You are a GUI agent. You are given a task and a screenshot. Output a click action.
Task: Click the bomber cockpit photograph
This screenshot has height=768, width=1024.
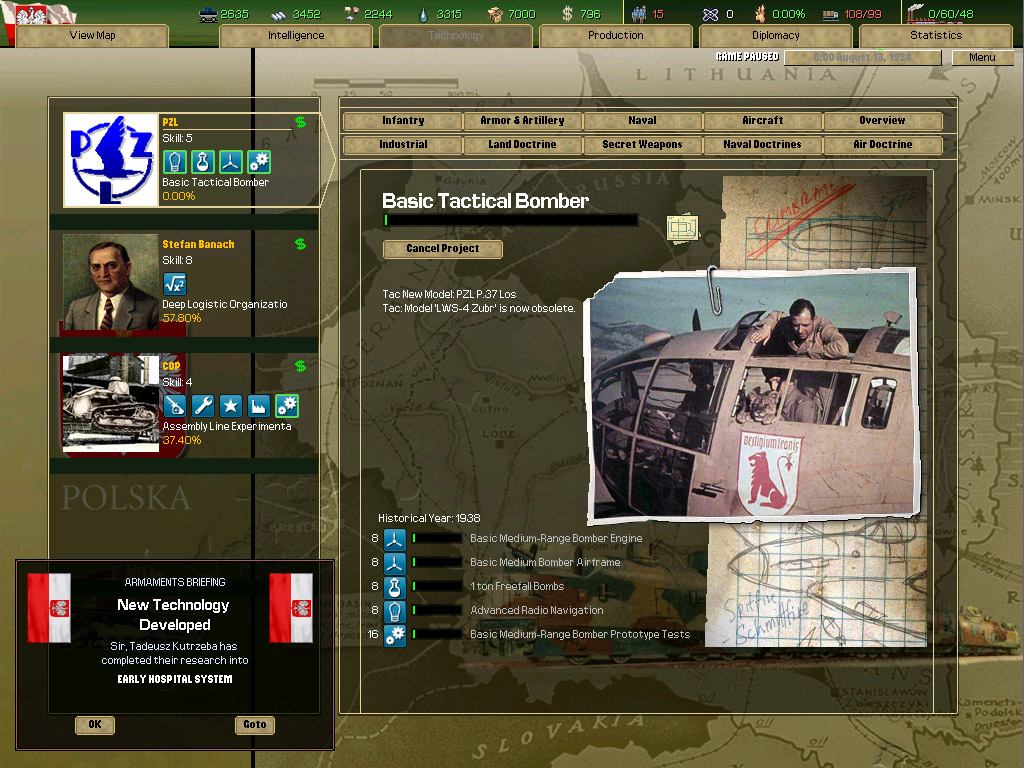point(754,396)
